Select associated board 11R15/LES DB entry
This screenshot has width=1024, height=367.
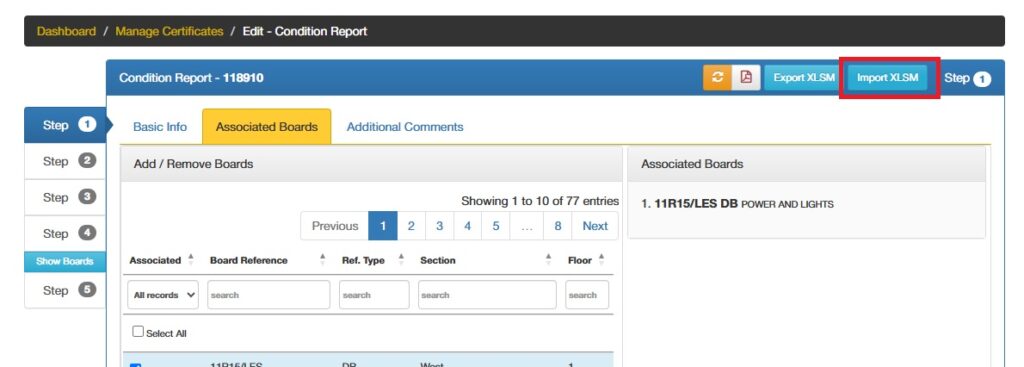coord(737,204)
